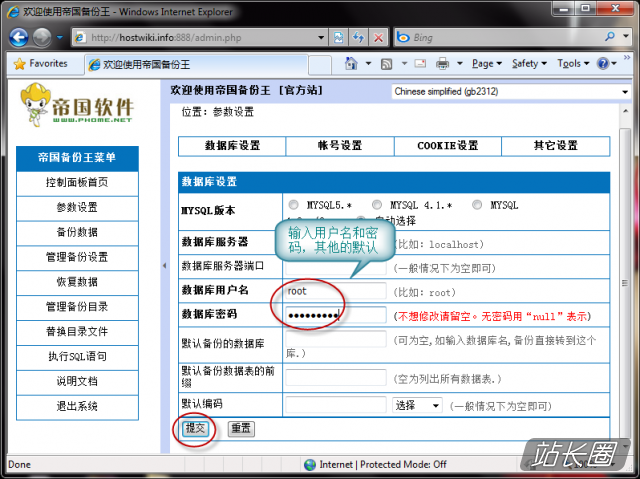This screenshot has height=479, width=640.
Task: Click the 数据库用户名 field containing root
Action: click(x=336, y=291)
